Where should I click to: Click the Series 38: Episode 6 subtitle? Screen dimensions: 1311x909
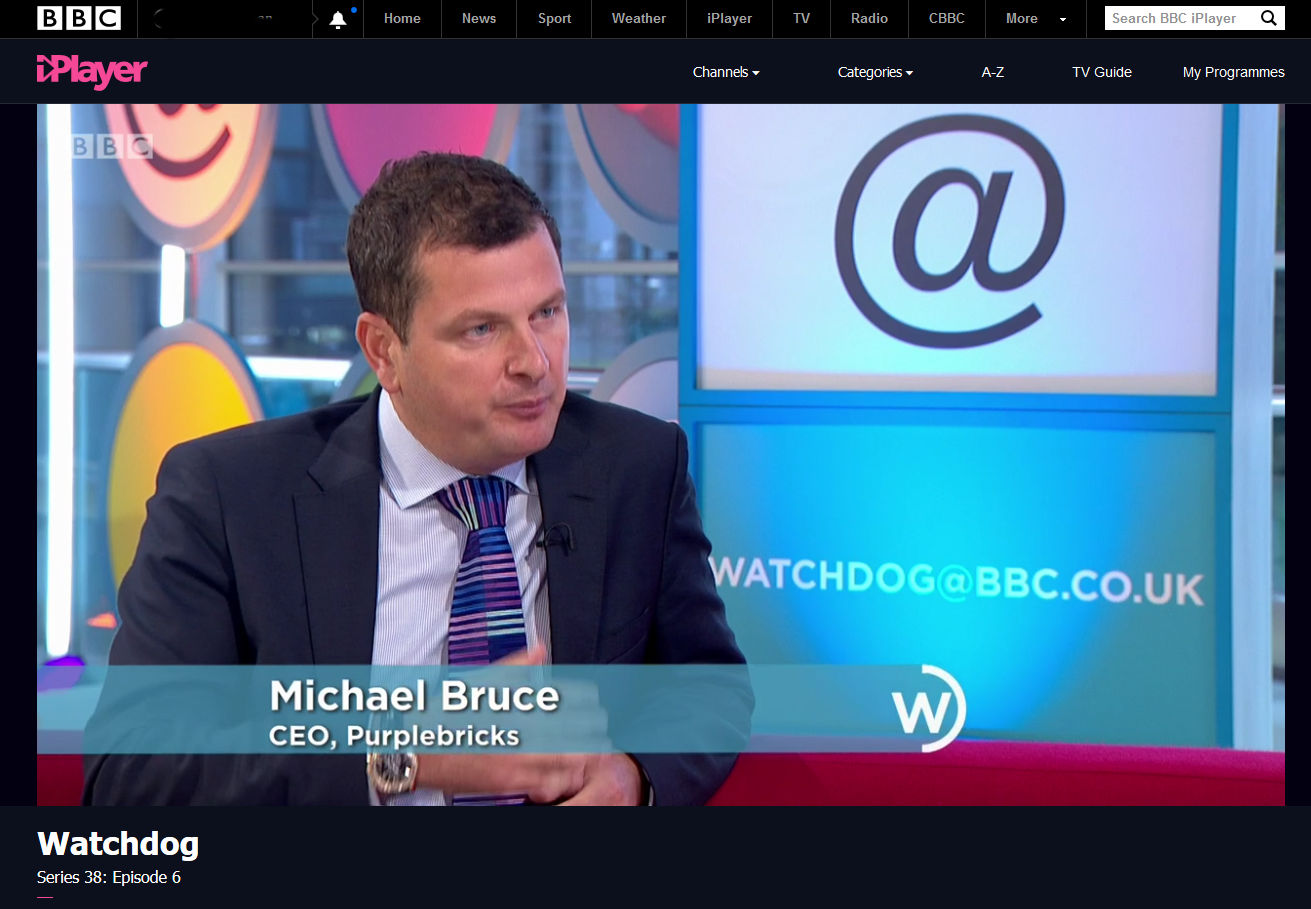pyautogui.click(x=109, y=878)
